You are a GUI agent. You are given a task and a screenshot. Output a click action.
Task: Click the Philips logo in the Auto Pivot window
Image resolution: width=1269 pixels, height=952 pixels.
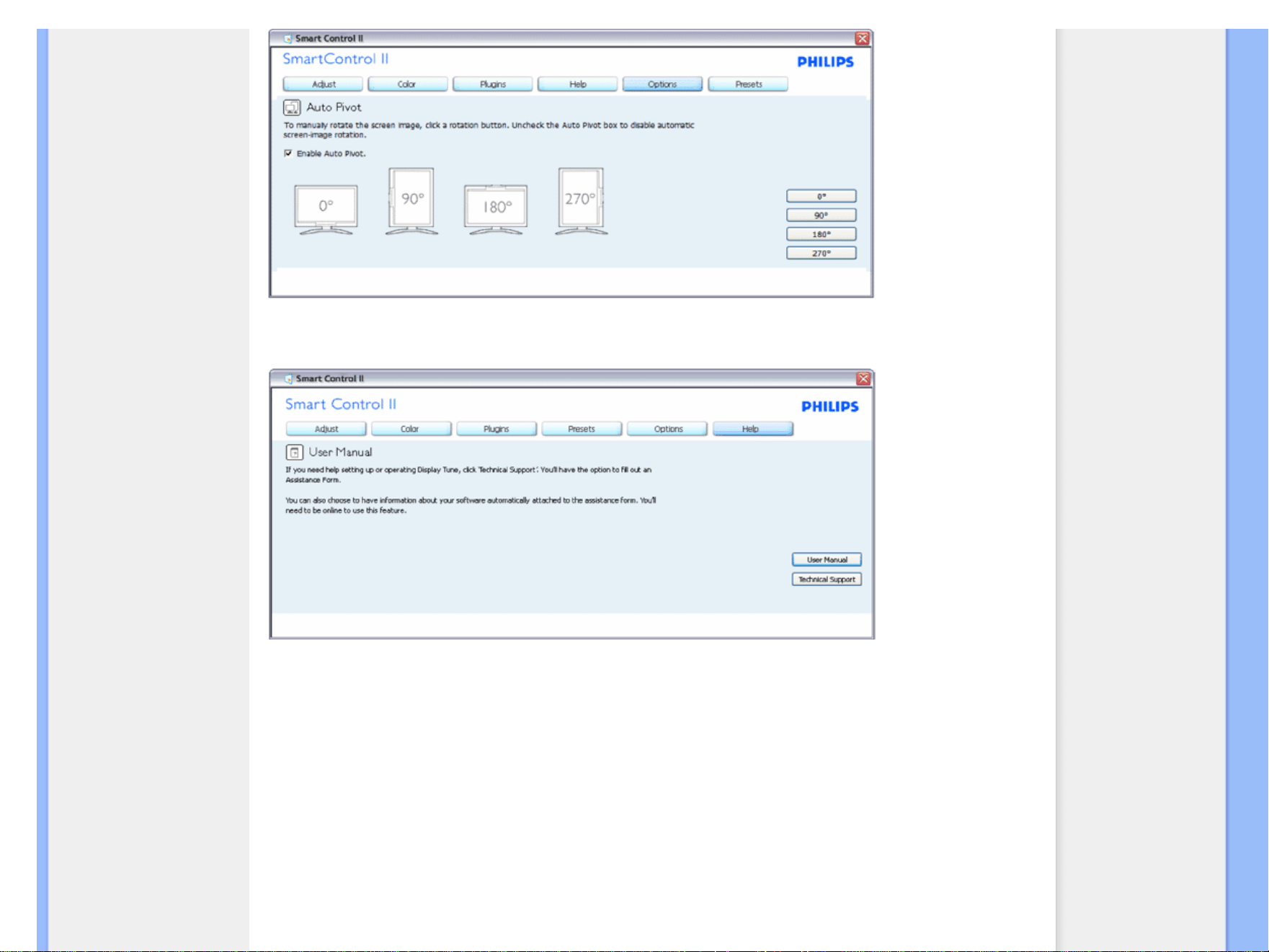(x=825, y=62)
